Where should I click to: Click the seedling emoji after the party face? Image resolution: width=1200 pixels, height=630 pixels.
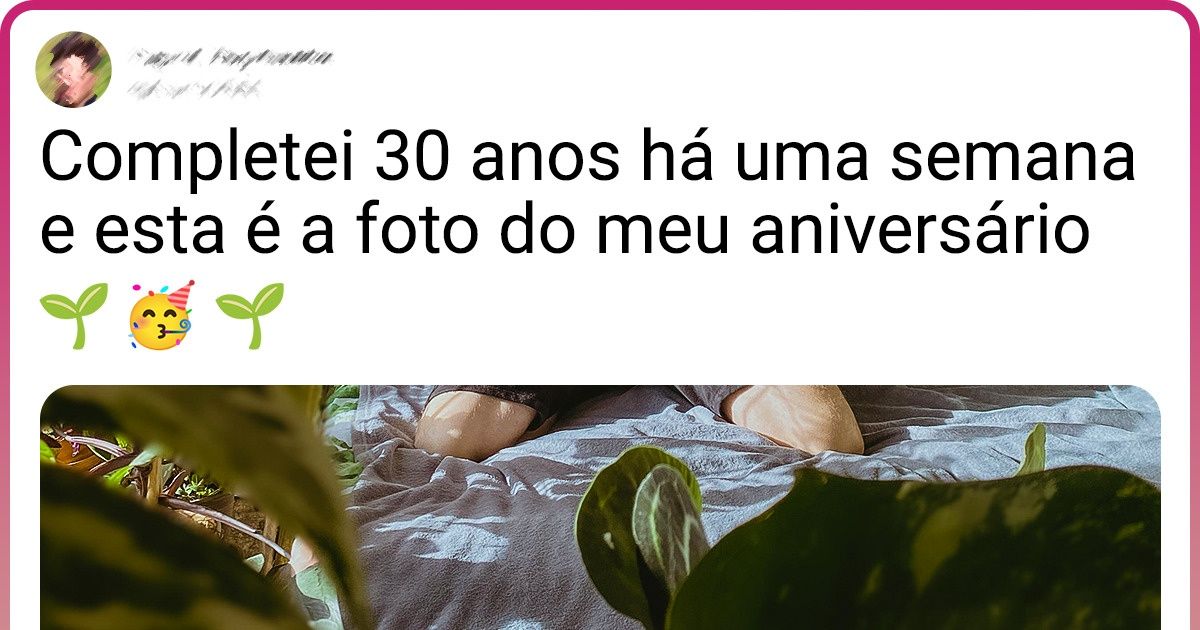[x=250, y=315]
